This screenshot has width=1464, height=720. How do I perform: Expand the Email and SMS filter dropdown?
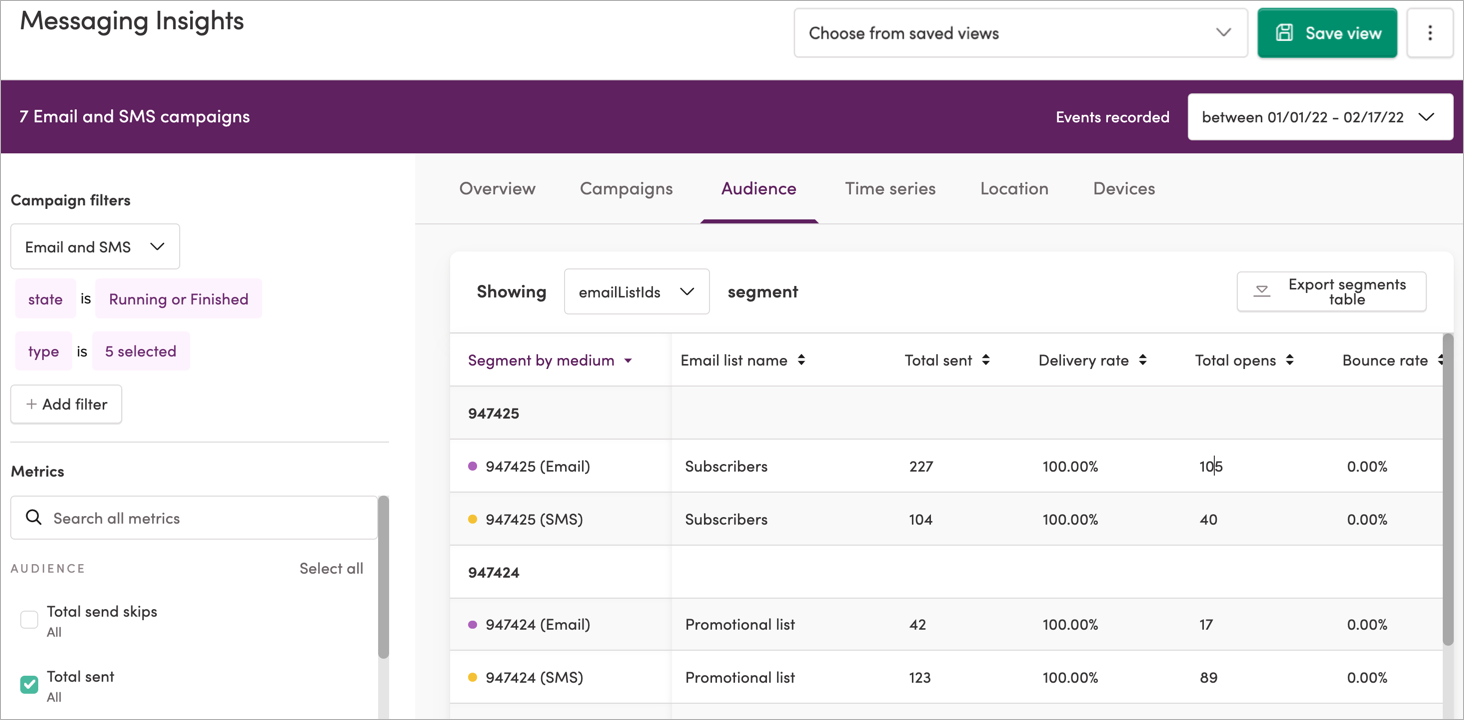click(95, 247)
